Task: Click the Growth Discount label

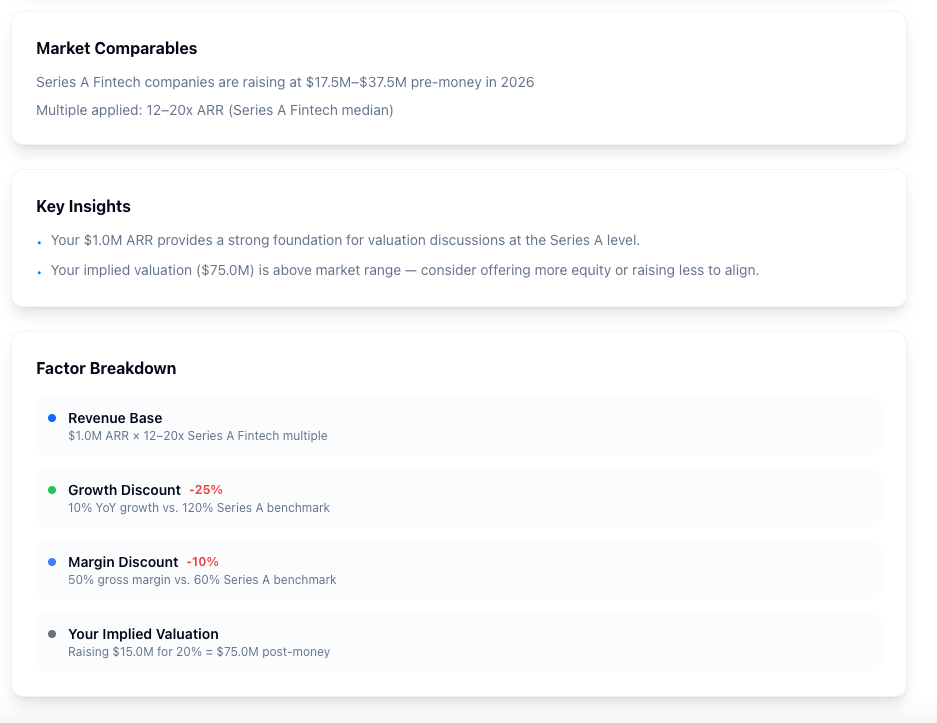Action: [x=124, y=490]
